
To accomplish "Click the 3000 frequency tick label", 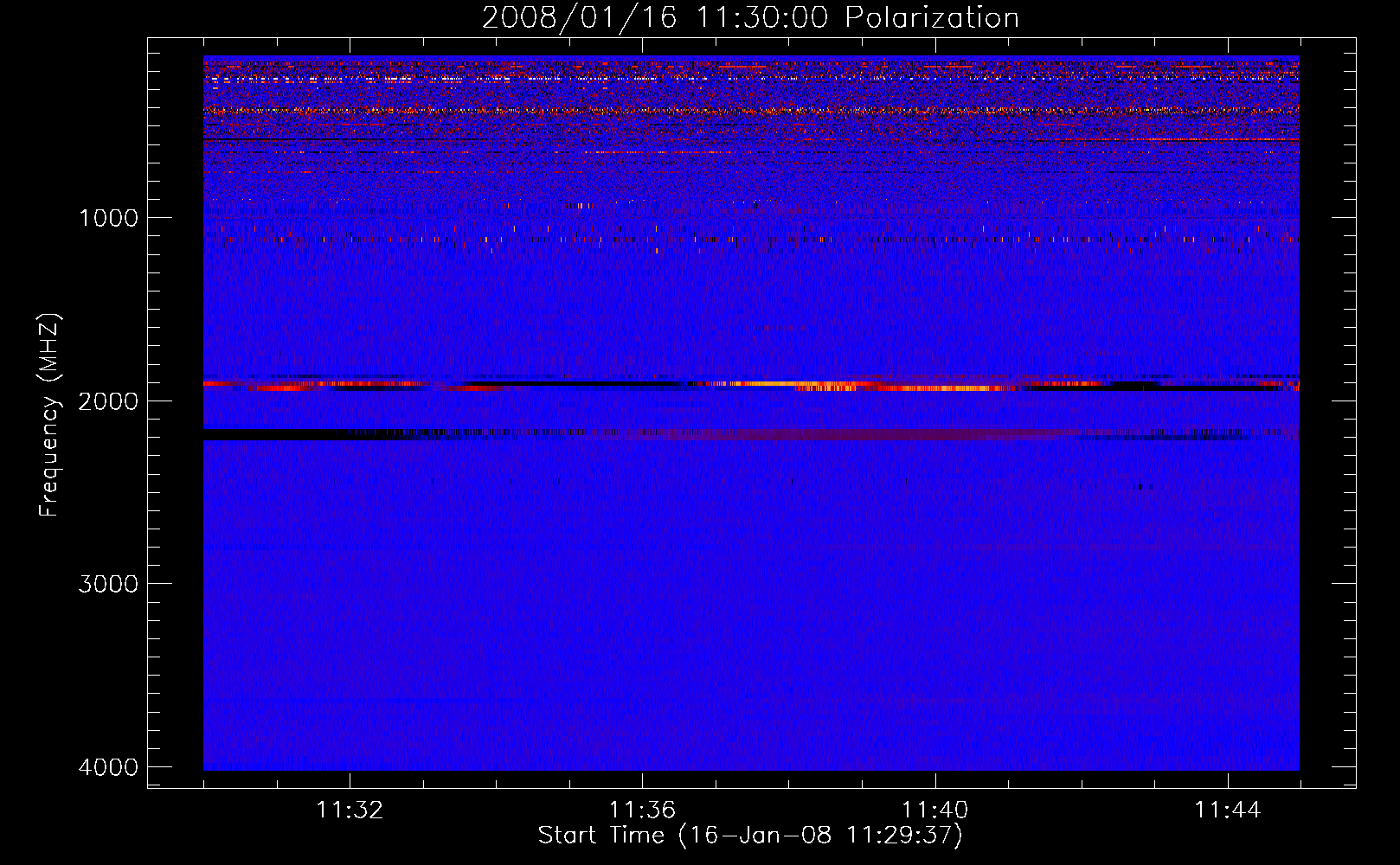I will (109, 584).
